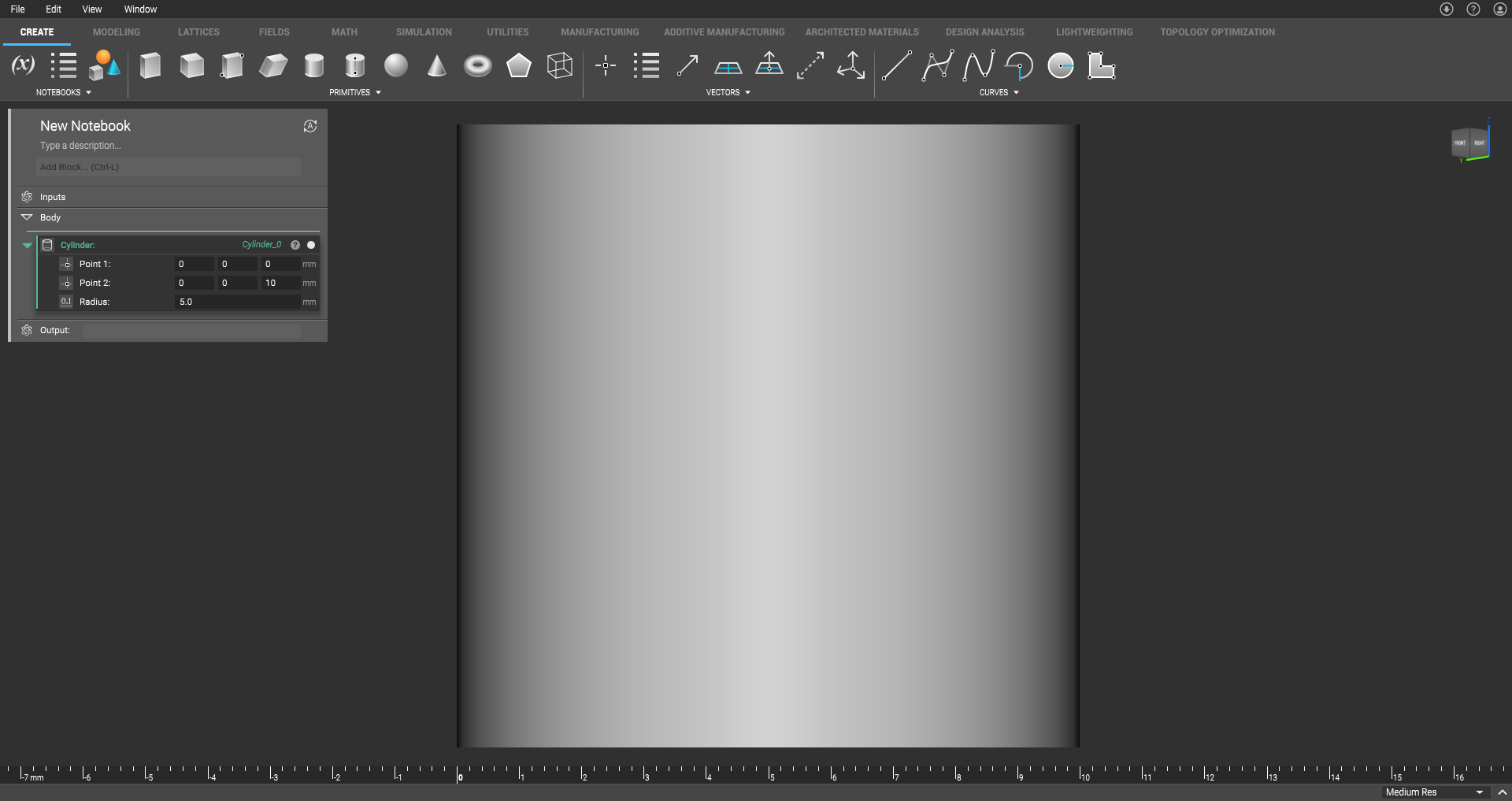Switch to the LATTICES tab

(198, 32)
